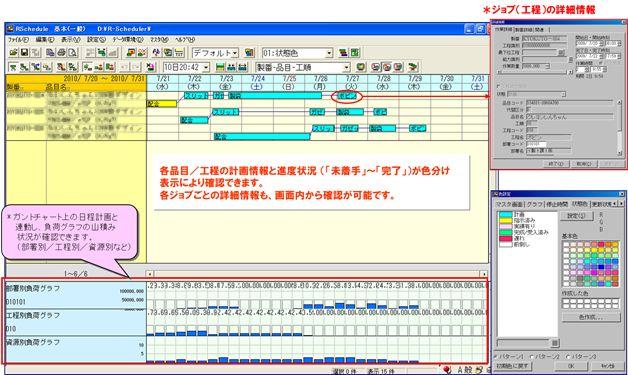The width and height of the screenshot is (628, 375).
Task: Open the ファイル(F) menu
Action: click(x=18, y=40)
